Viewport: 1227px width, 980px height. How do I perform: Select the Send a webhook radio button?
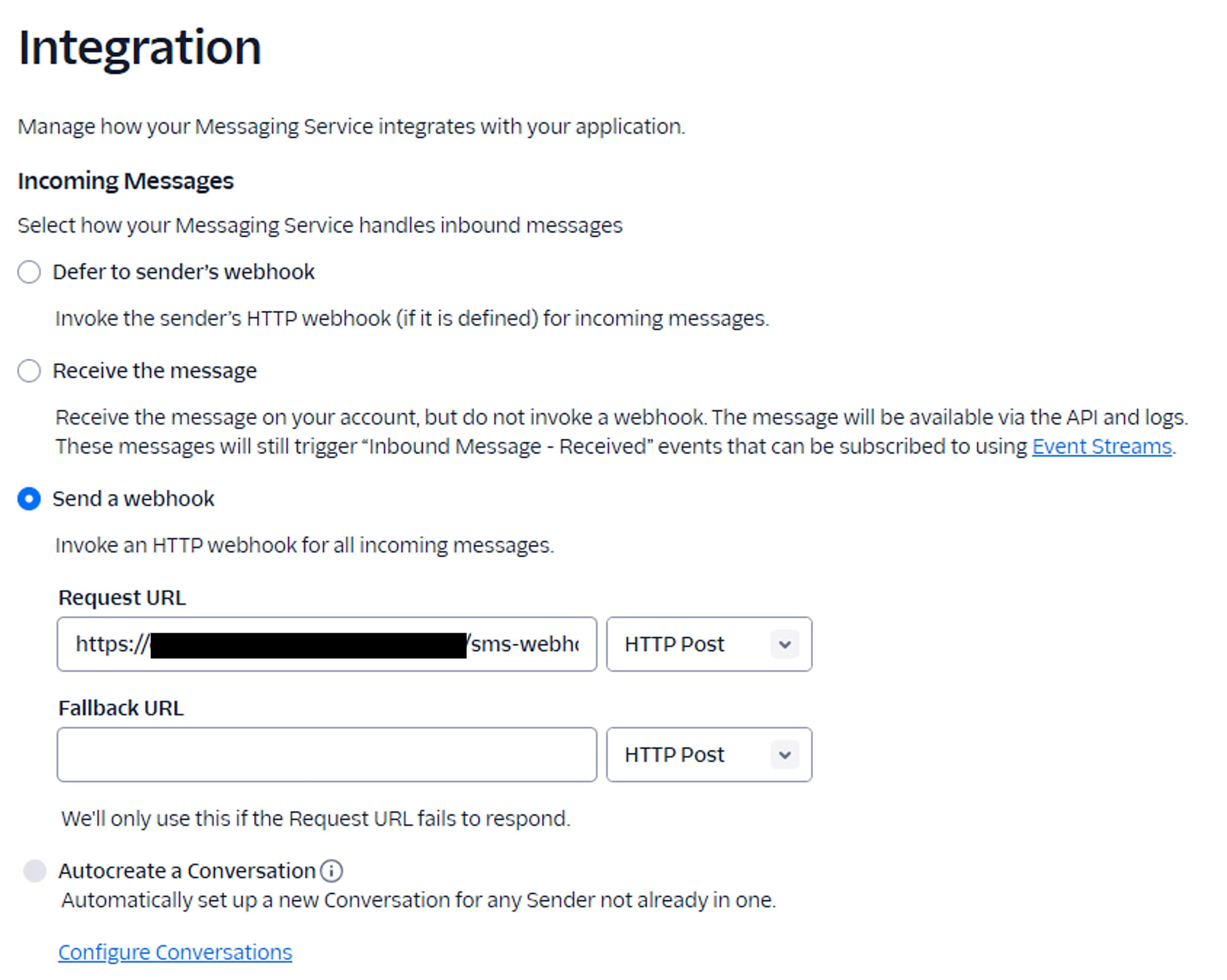29,499
